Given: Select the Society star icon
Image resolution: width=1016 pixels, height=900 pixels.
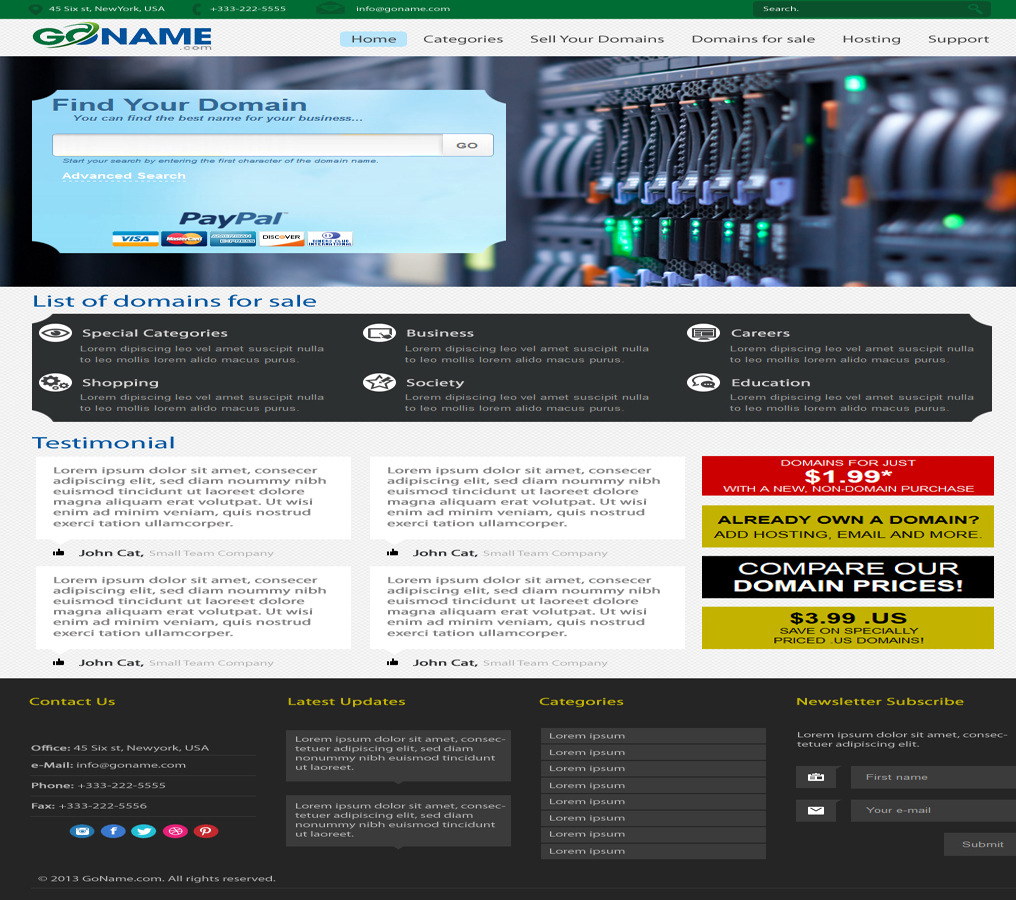Looking at the screenshot, I should tap(379, 382).
